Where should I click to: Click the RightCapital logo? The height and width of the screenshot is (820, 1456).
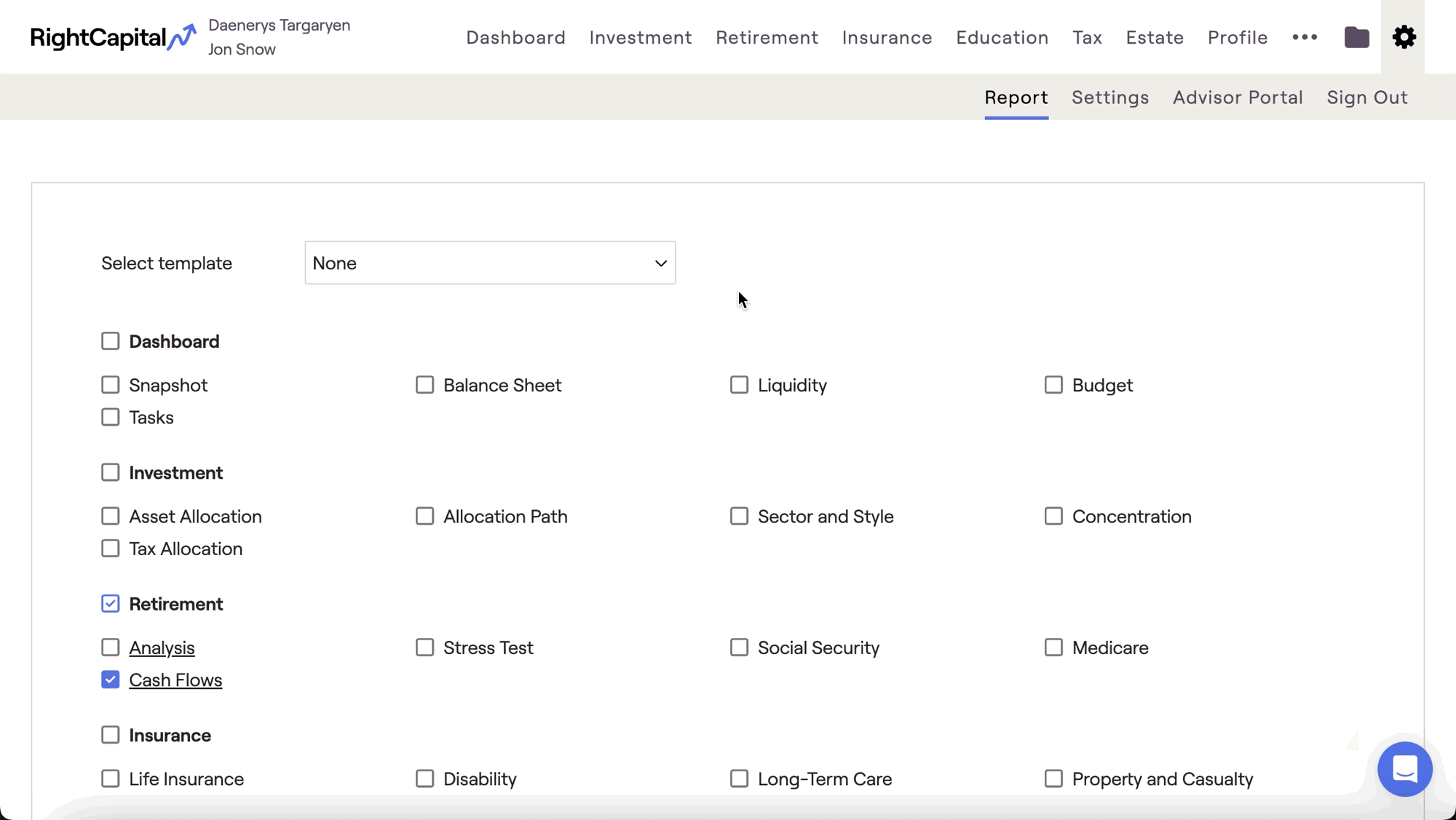tap(113, 37)
